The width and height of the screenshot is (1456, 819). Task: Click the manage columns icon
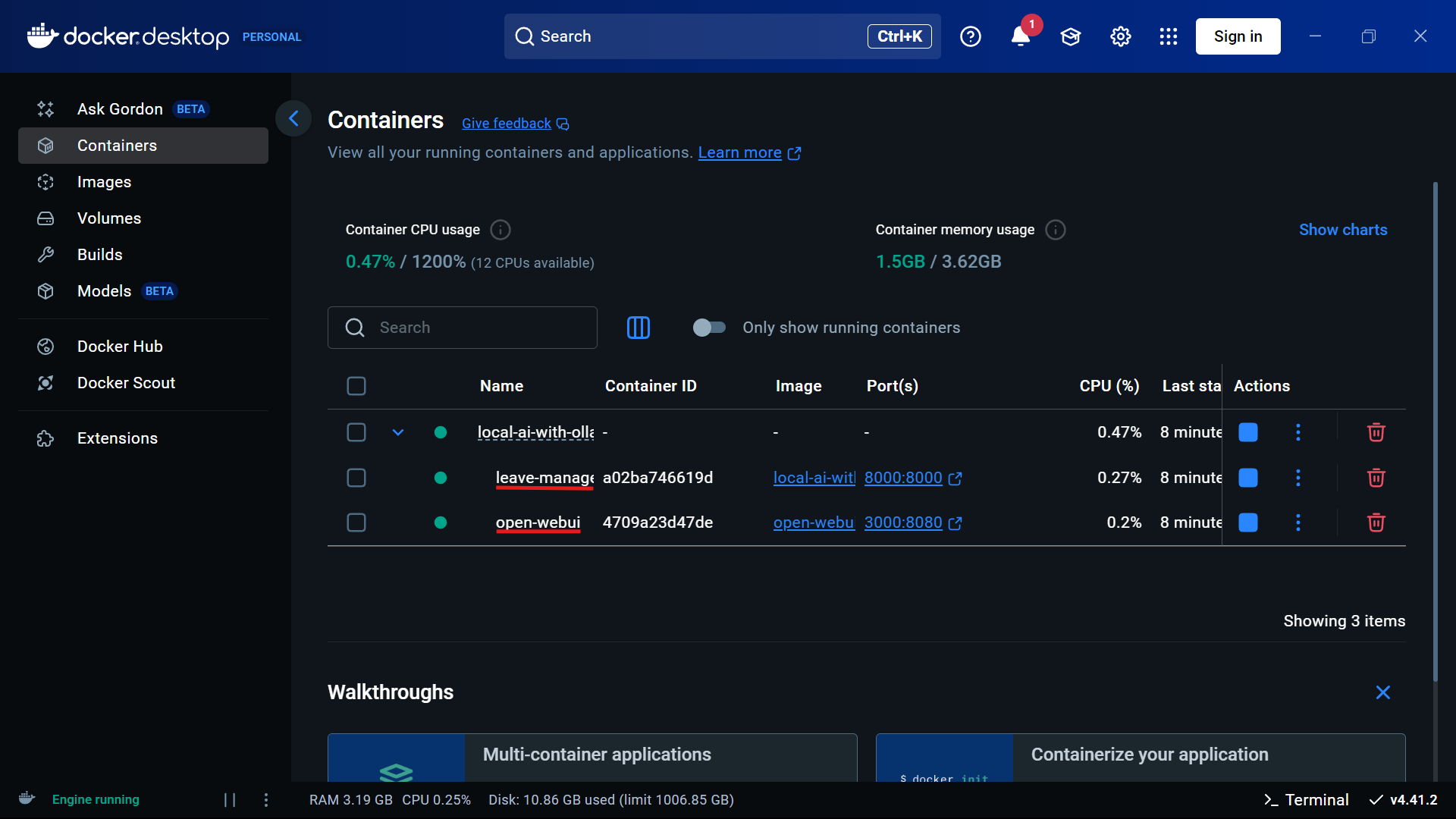[638, 328]
